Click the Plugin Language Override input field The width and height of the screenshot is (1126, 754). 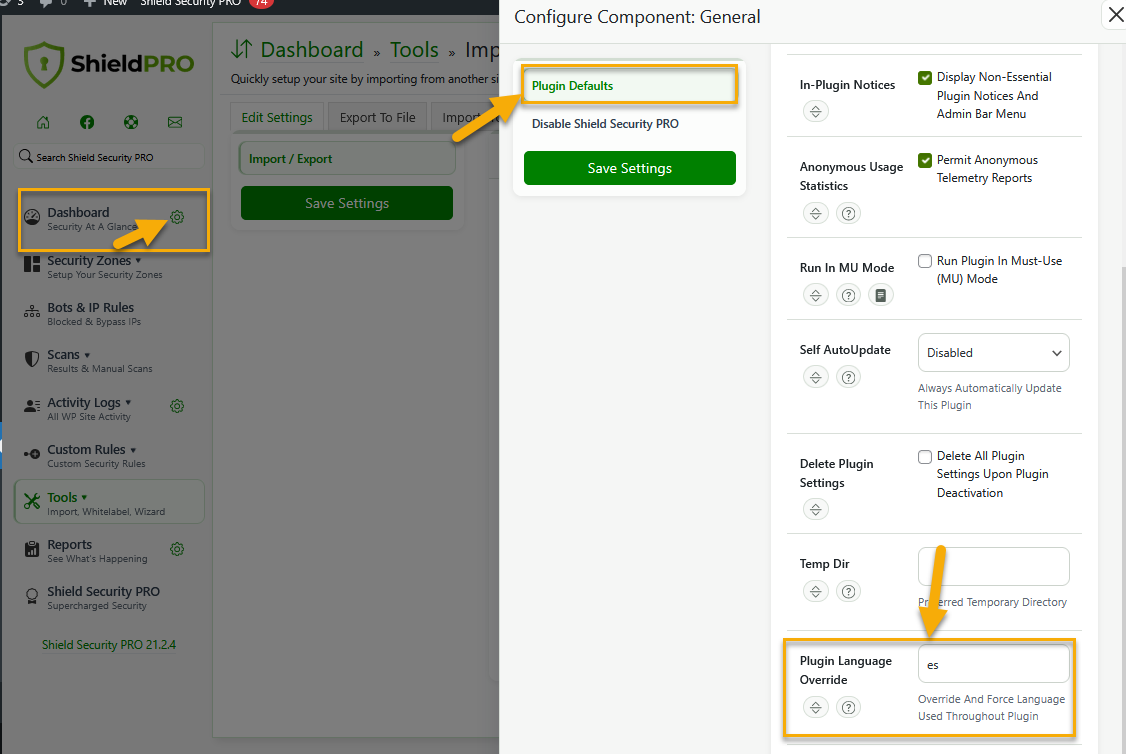pos(993,664)
